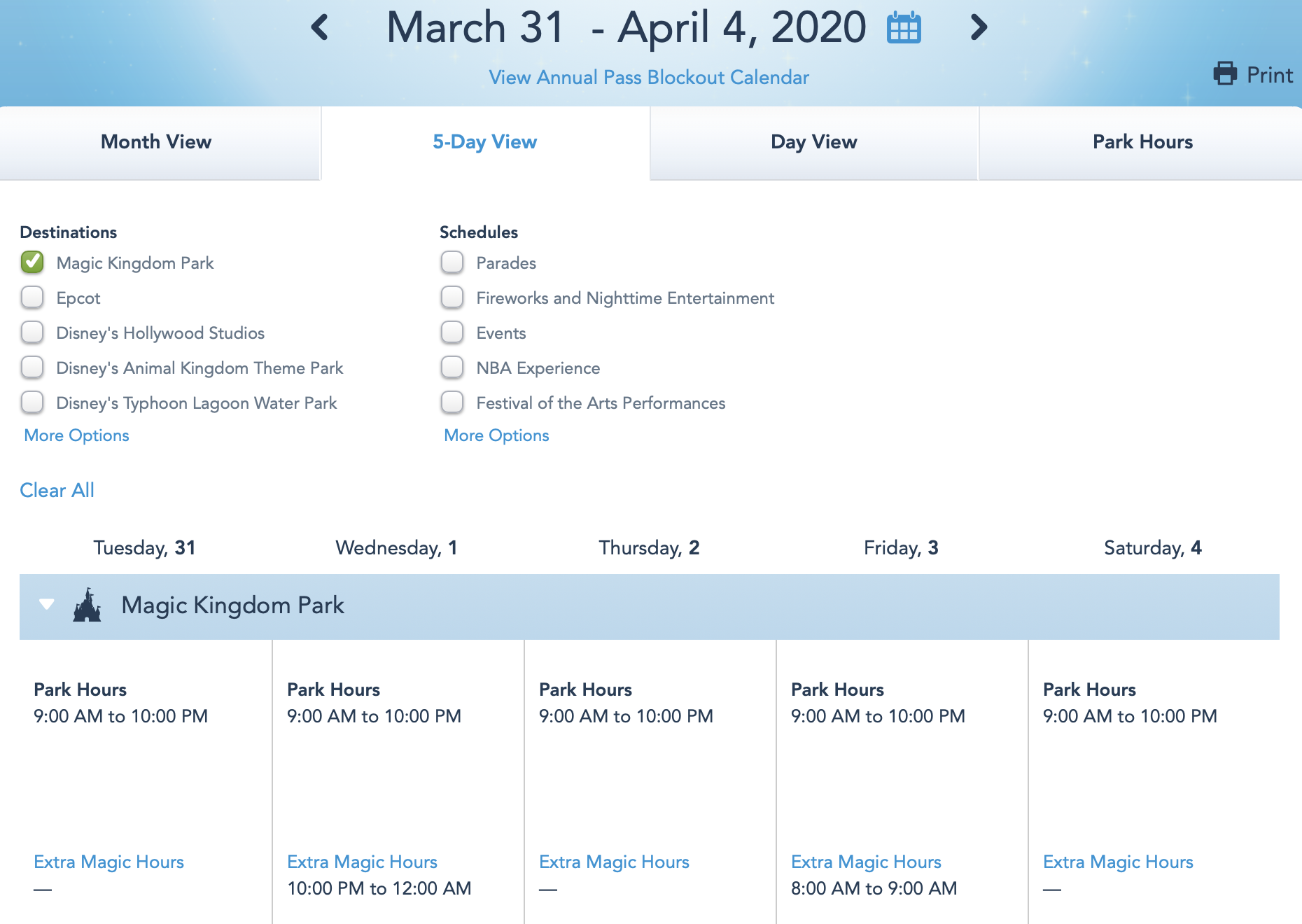Open the calendar date picker icon
The image size is (1302, 924).
(x=904, y=28)
